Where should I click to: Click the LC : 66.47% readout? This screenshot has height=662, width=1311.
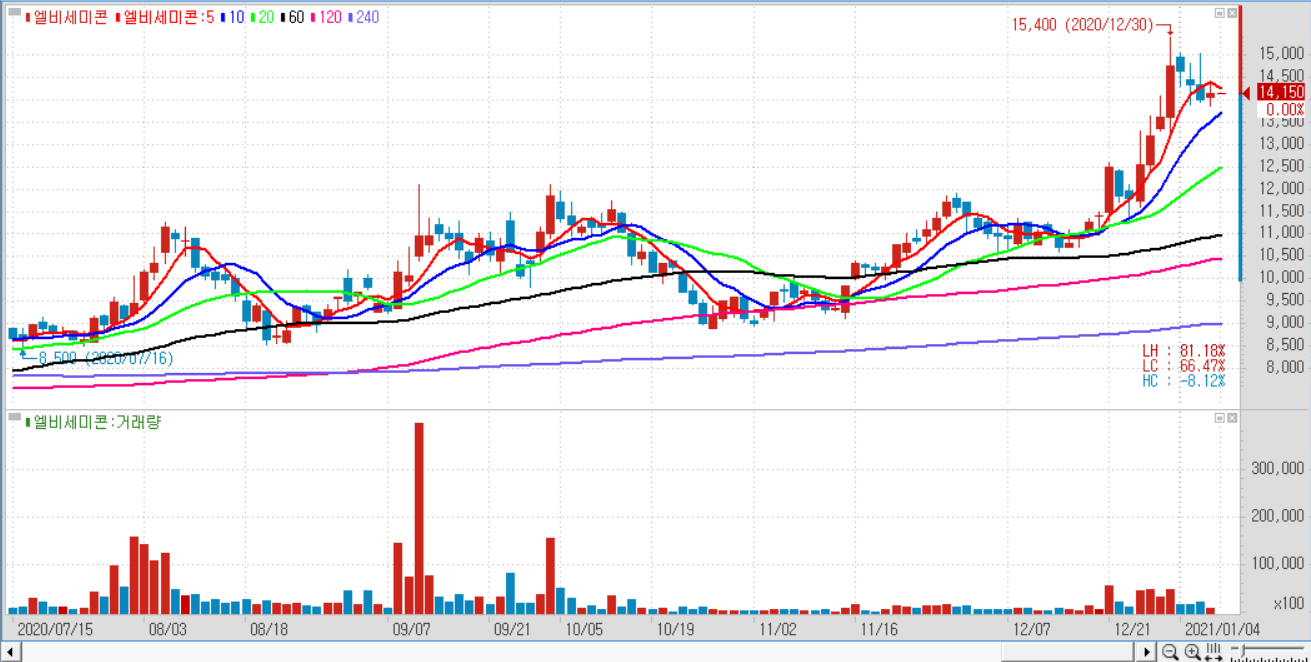[1184, 366]
